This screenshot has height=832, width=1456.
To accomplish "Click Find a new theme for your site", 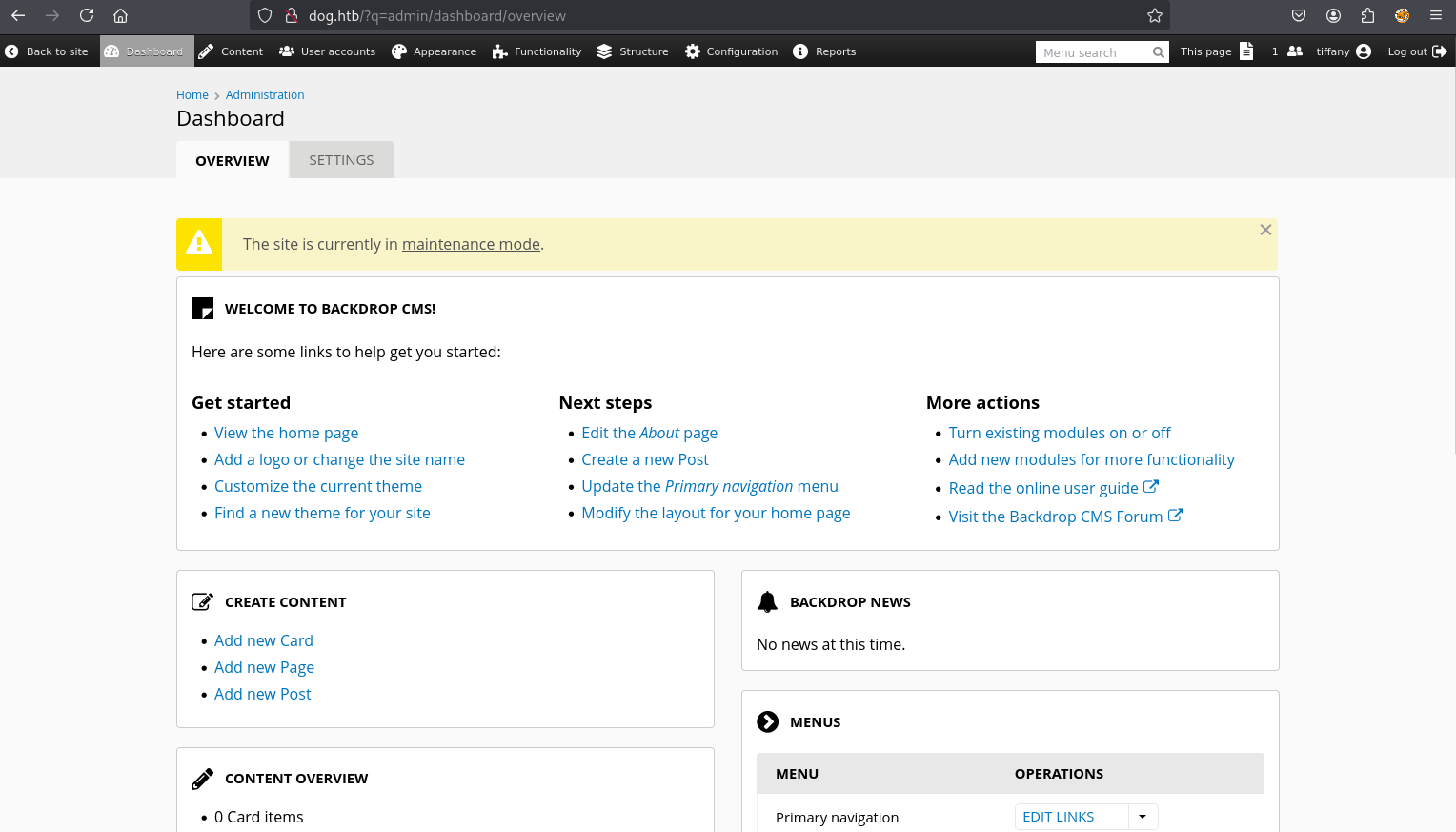I will click(322, 513).
